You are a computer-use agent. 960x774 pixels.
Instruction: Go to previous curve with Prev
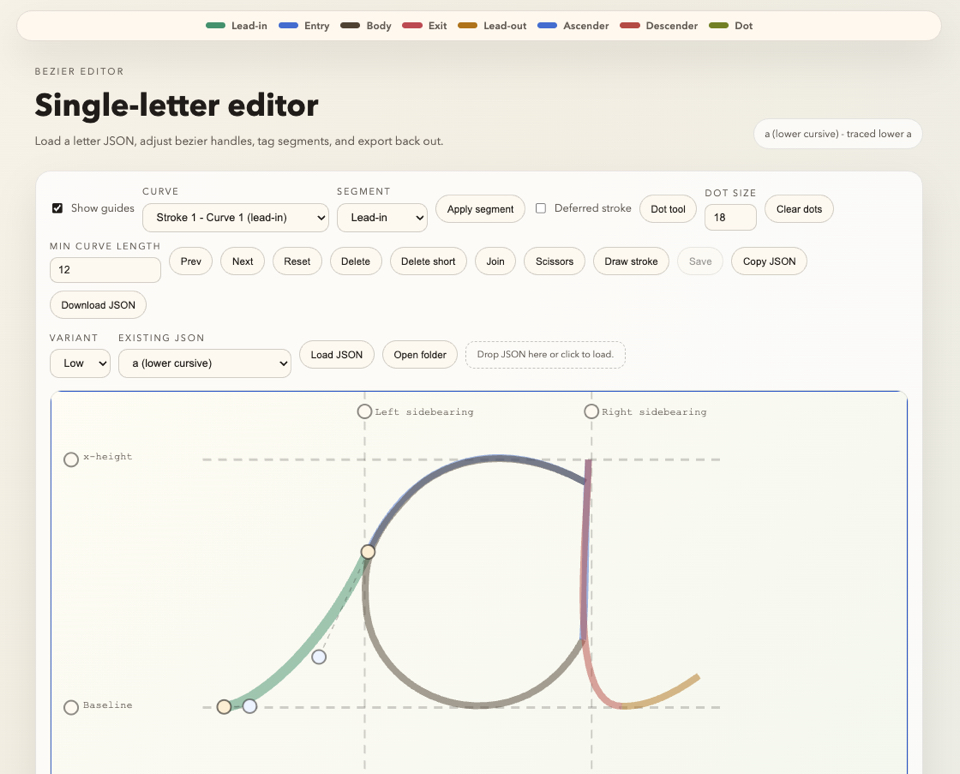(191, 261)
